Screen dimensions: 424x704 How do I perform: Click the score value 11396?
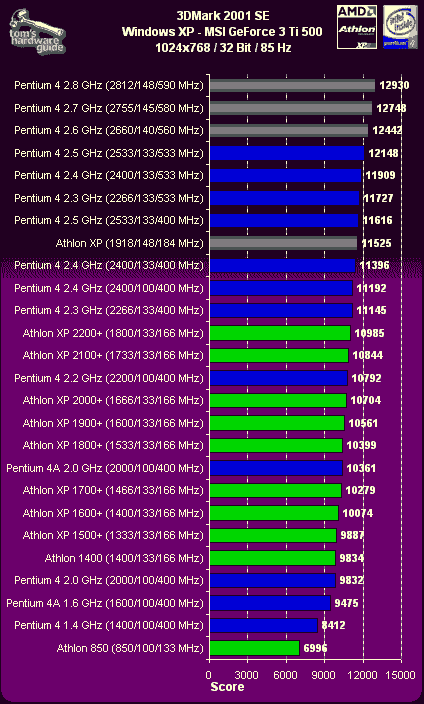click(x=374, y=265)
